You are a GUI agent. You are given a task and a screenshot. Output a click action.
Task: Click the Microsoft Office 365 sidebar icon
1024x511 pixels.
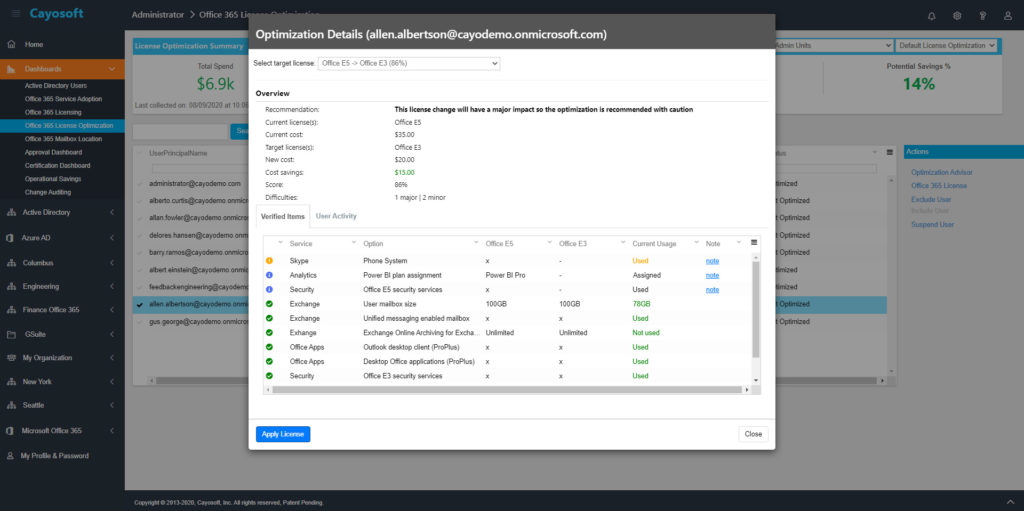point(10,431)
